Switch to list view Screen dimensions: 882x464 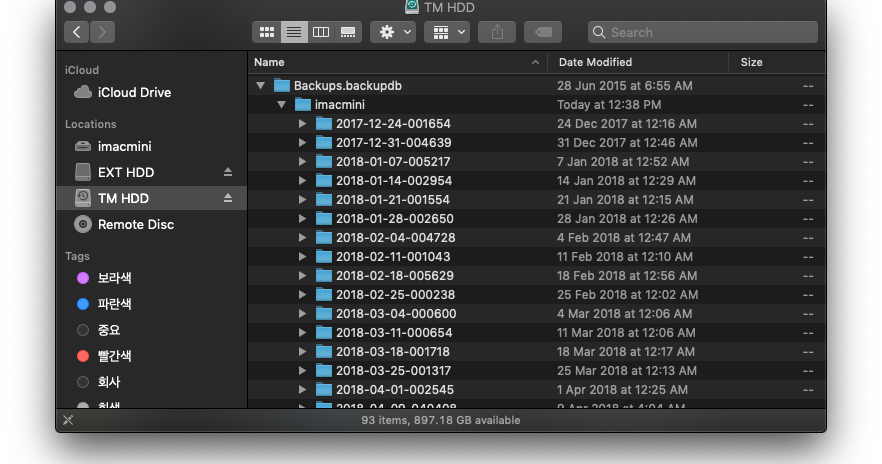coord(294,32)
